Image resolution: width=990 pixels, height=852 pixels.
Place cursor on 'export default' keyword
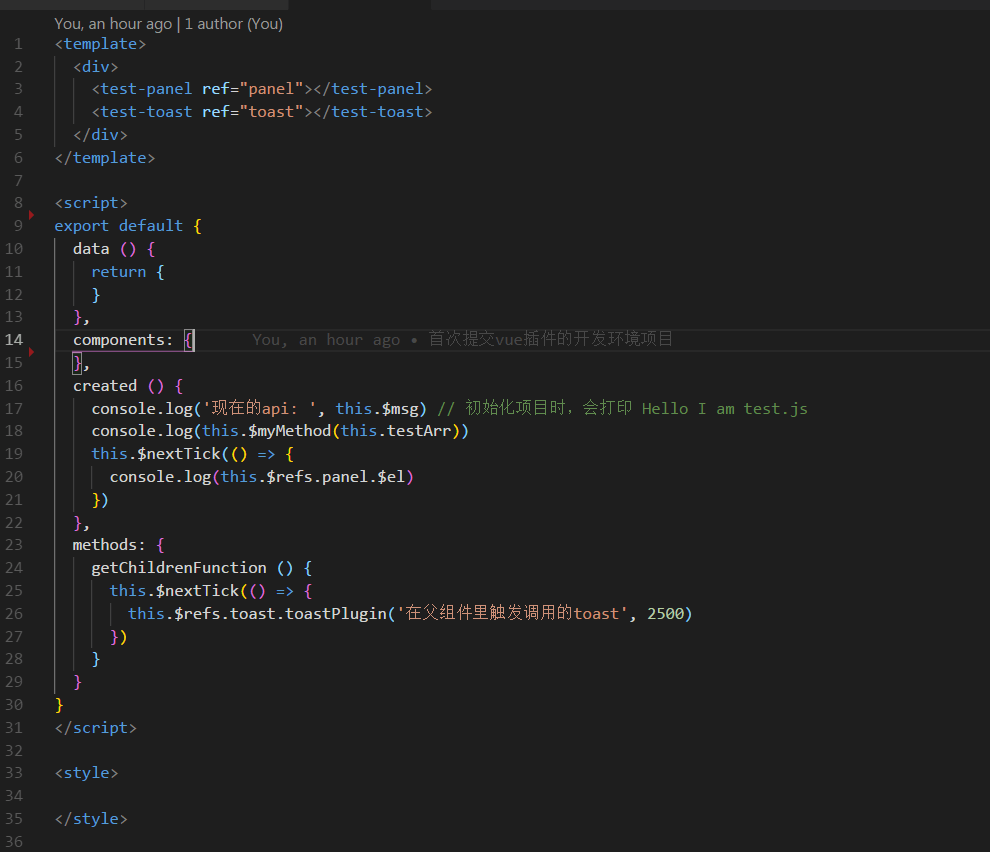coord(118,226)
